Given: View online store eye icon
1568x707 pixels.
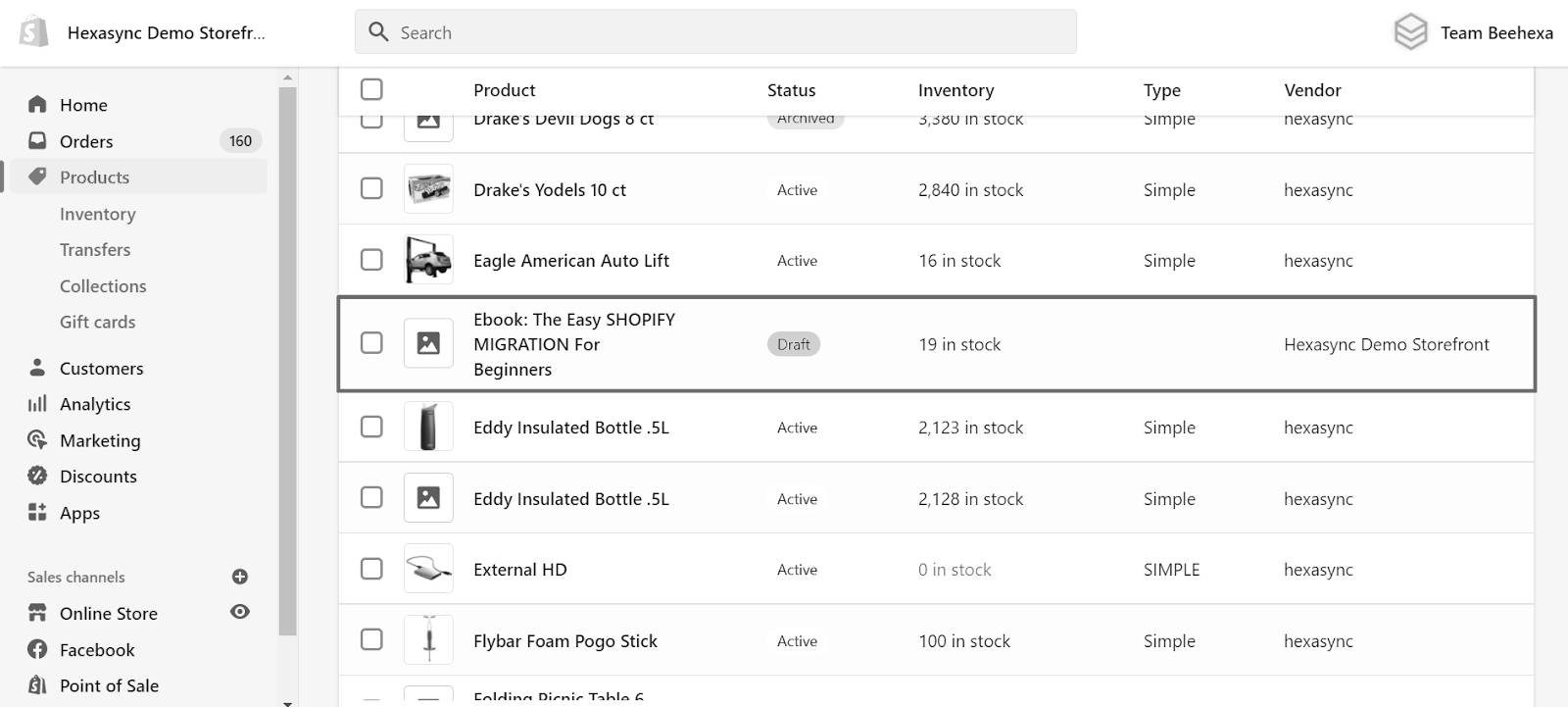Looking at the screenshot, I should pyautogui.click(x=240, y=612).
